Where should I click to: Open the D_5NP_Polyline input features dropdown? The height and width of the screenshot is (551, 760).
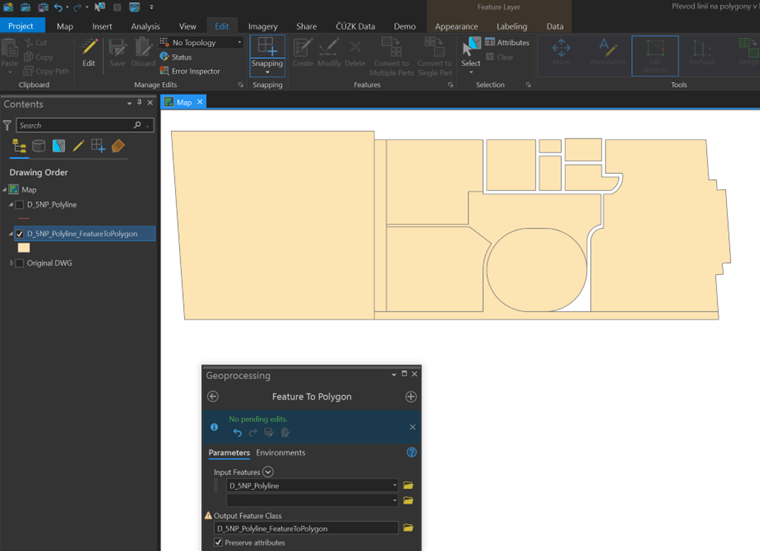tap(396, 485)
